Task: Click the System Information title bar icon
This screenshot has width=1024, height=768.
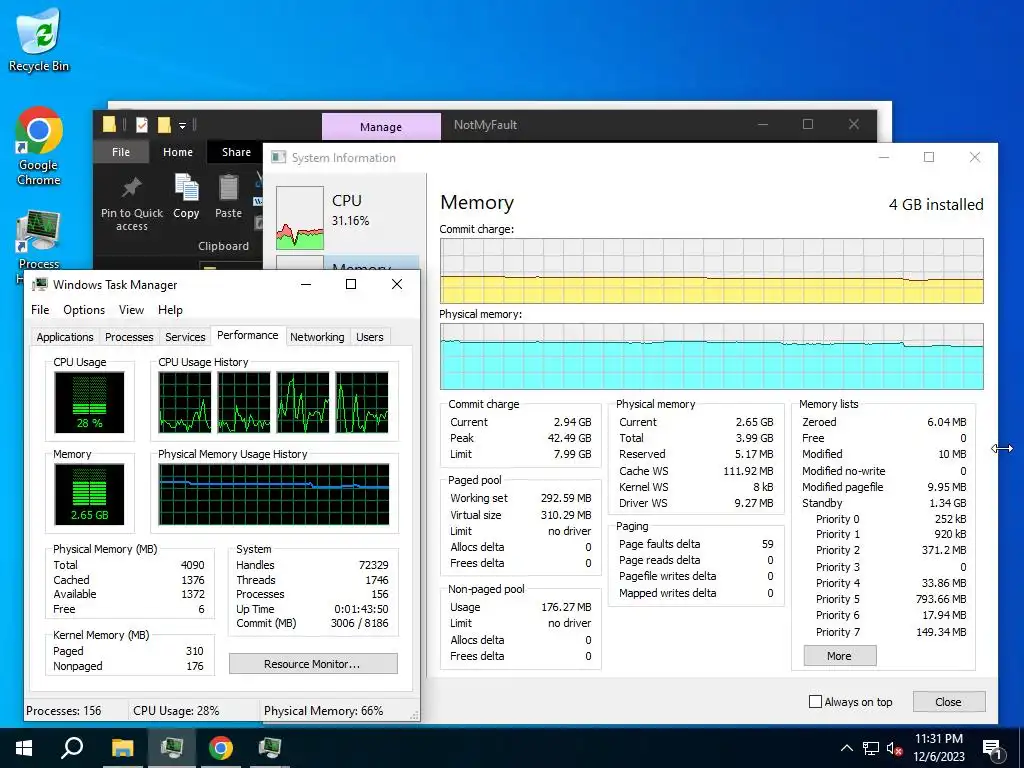Action: [x=279, y=157]
